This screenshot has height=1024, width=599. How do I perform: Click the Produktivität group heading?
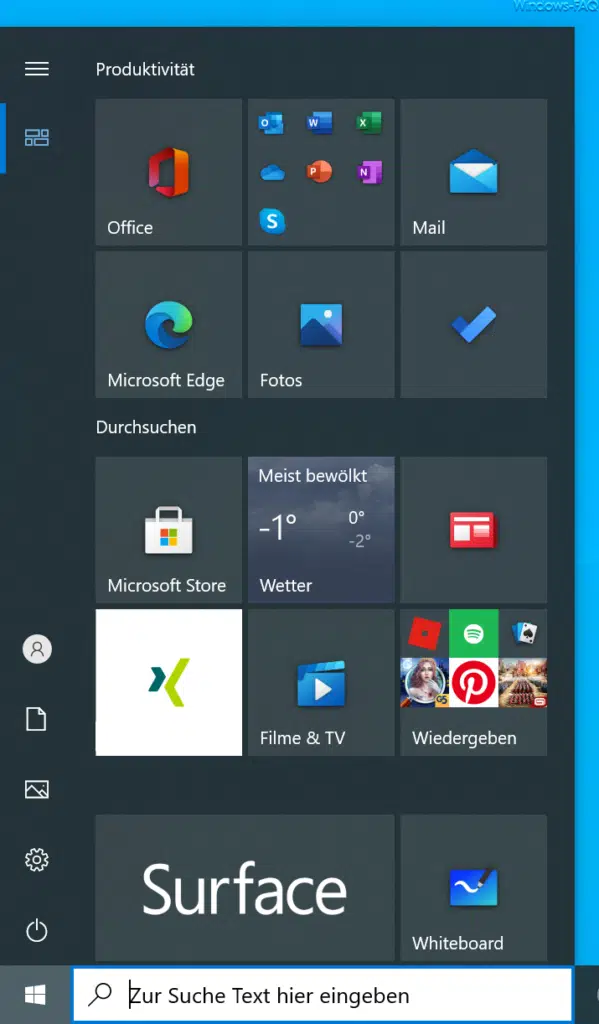145,69
